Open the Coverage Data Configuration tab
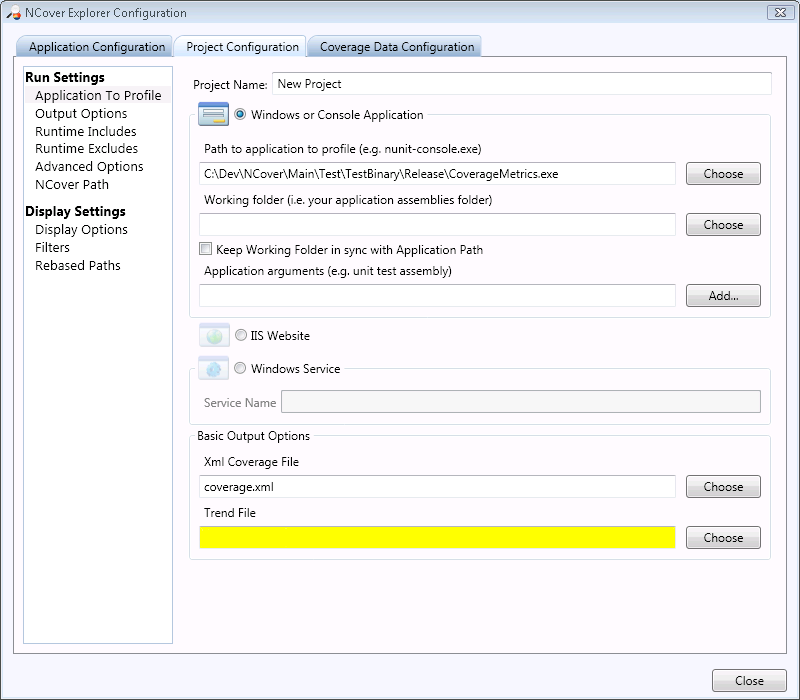Screen dimensions: 800x700 point(396,47)
